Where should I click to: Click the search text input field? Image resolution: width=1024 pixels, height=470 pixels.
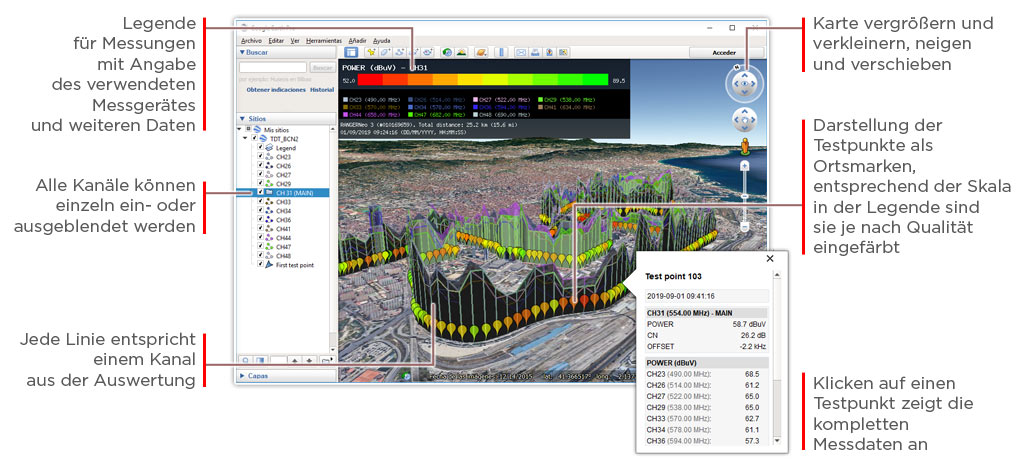coord(272,67)
